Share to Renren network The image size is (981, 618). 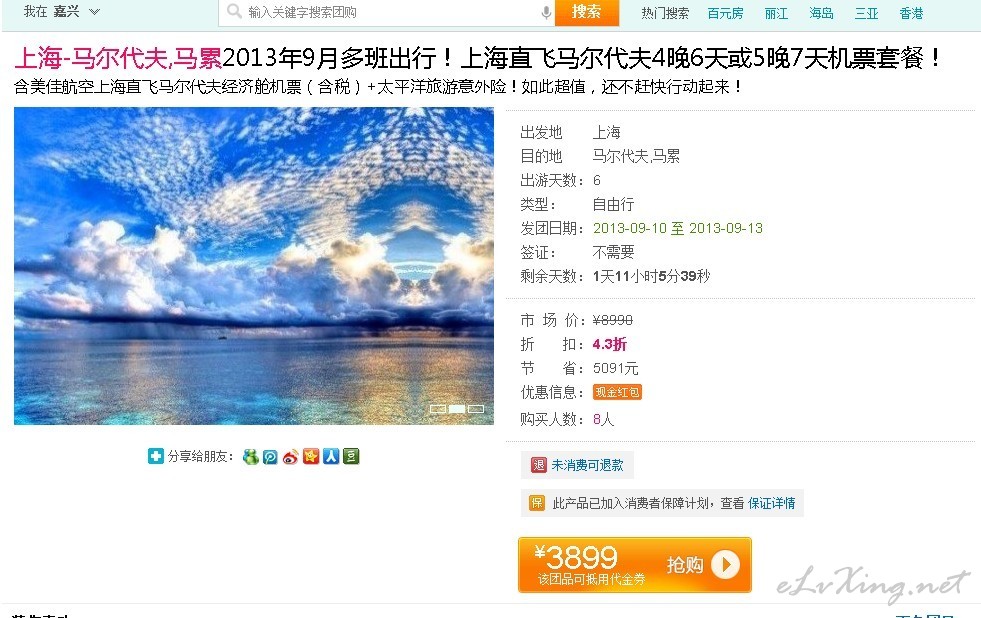coord(331,457)
